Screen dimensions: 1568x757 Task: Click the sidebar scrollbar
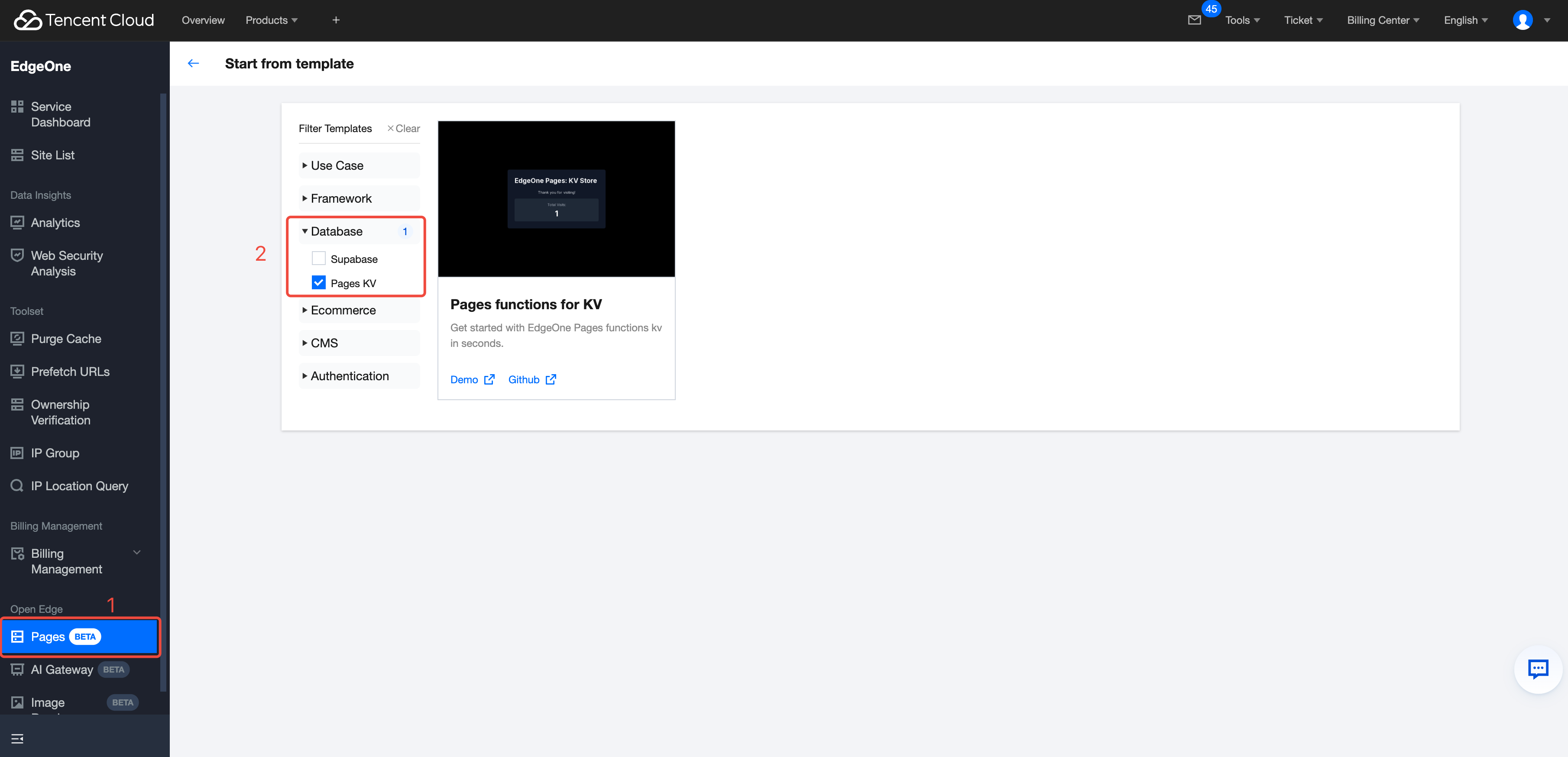[x=162, y=392]
